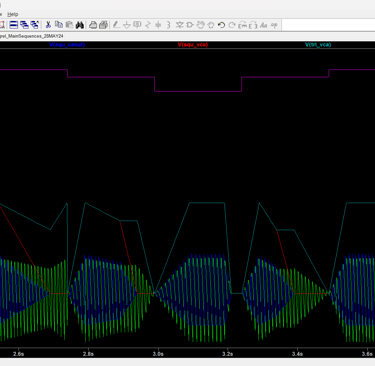This screenshot has width=375, height=366.
Task: Click the 2.6s time axis label
Action: [x=19, y=354]
